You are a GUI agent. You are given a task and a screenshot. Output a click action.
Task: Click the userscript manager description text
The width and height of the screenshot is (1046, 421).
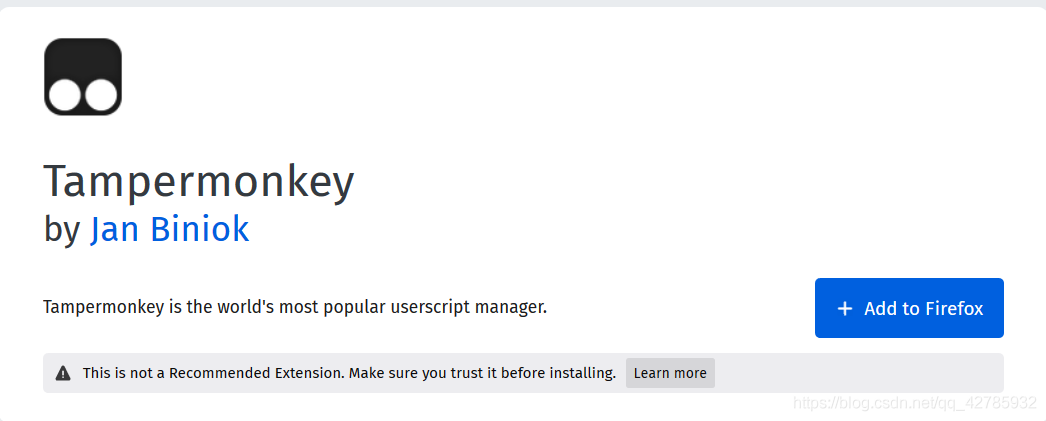click(295, 307)
